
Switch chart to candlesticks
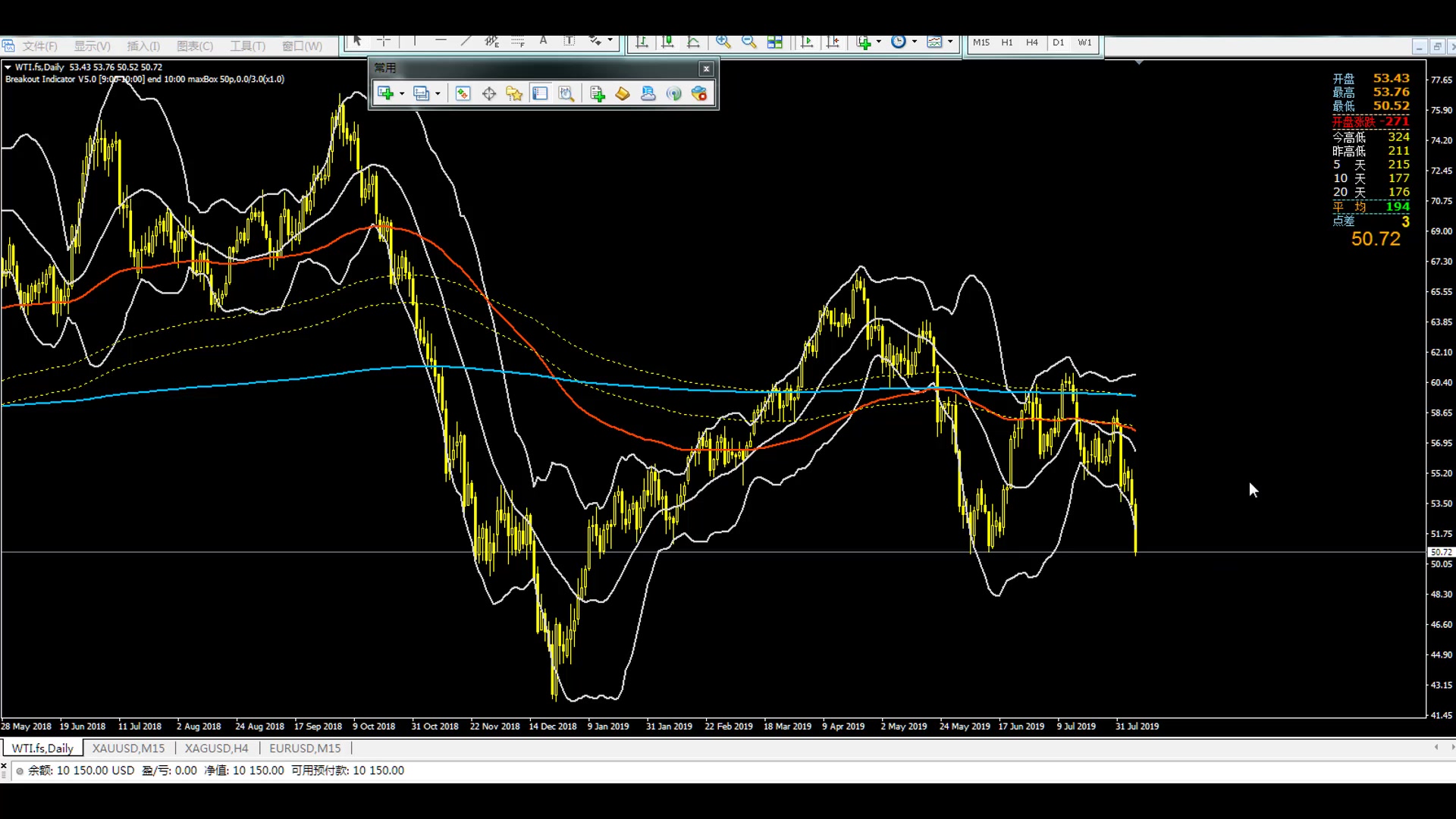[x=667, y=42]
